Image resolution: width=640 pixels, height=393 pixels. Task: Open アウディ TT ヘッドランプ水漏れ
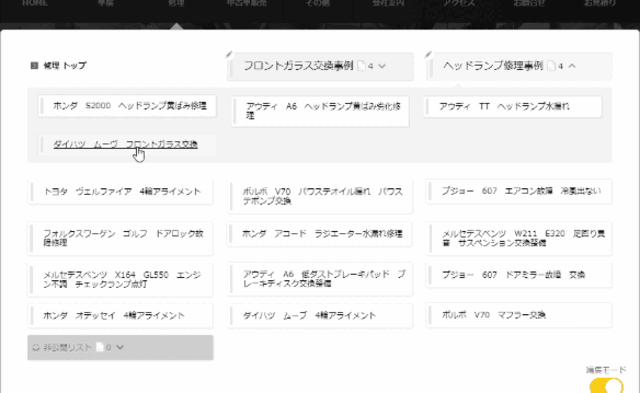(513, 107)
